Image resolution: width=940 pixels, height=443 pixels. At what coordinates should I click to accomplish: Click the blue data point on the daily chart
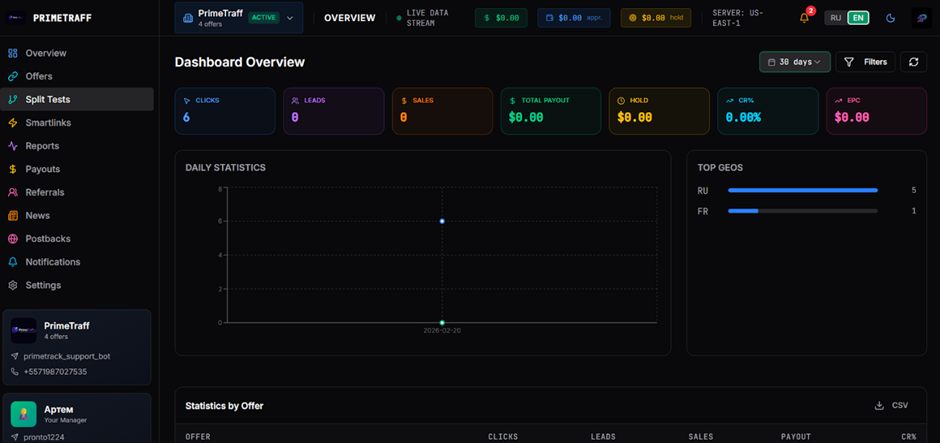442,221
